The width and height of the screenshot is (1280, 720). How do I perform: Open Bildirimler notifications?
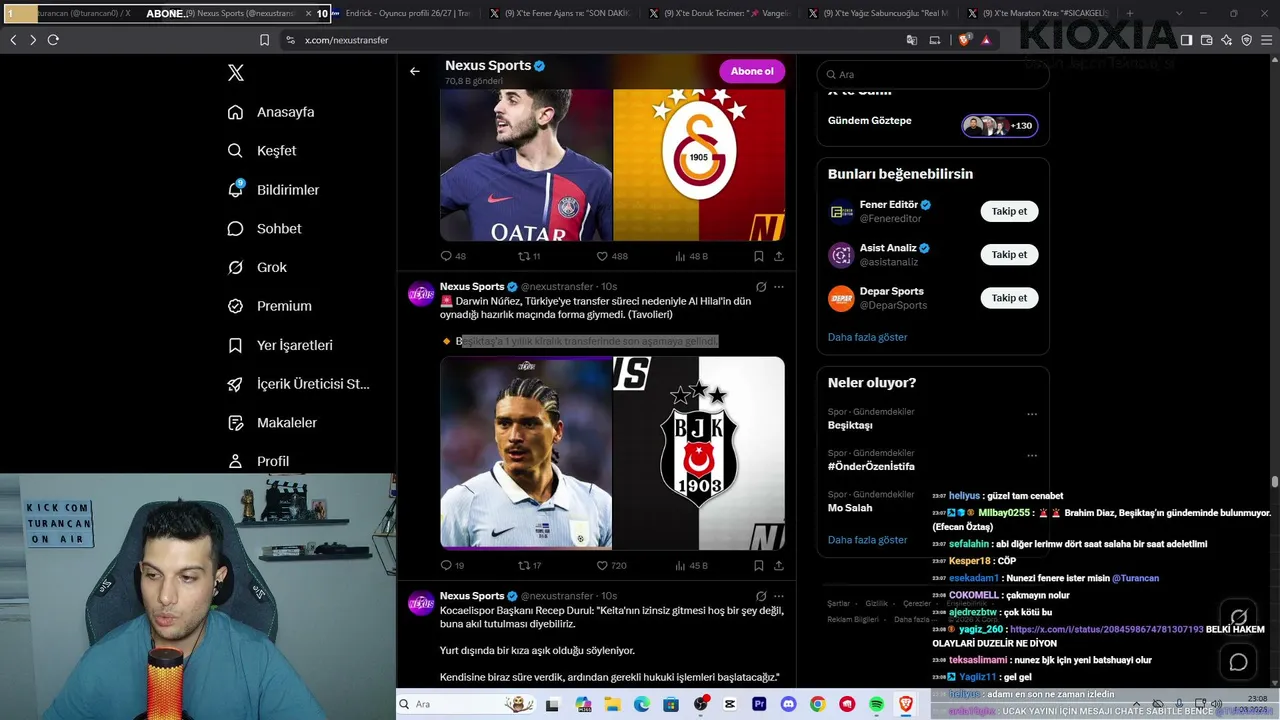(273, 190)
